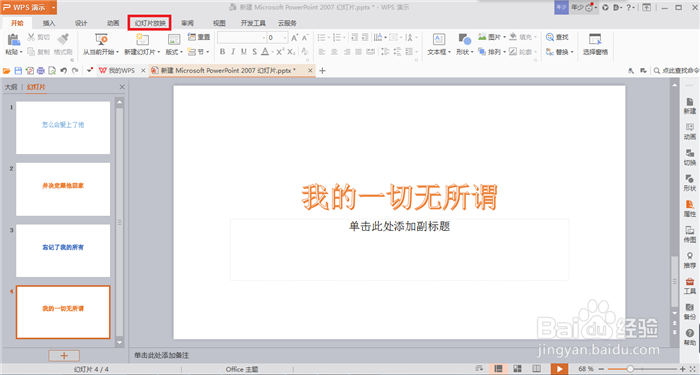Toggle Italic formatting
The width and height of the screenshot is (700, 375).
[x=233, y=52]
